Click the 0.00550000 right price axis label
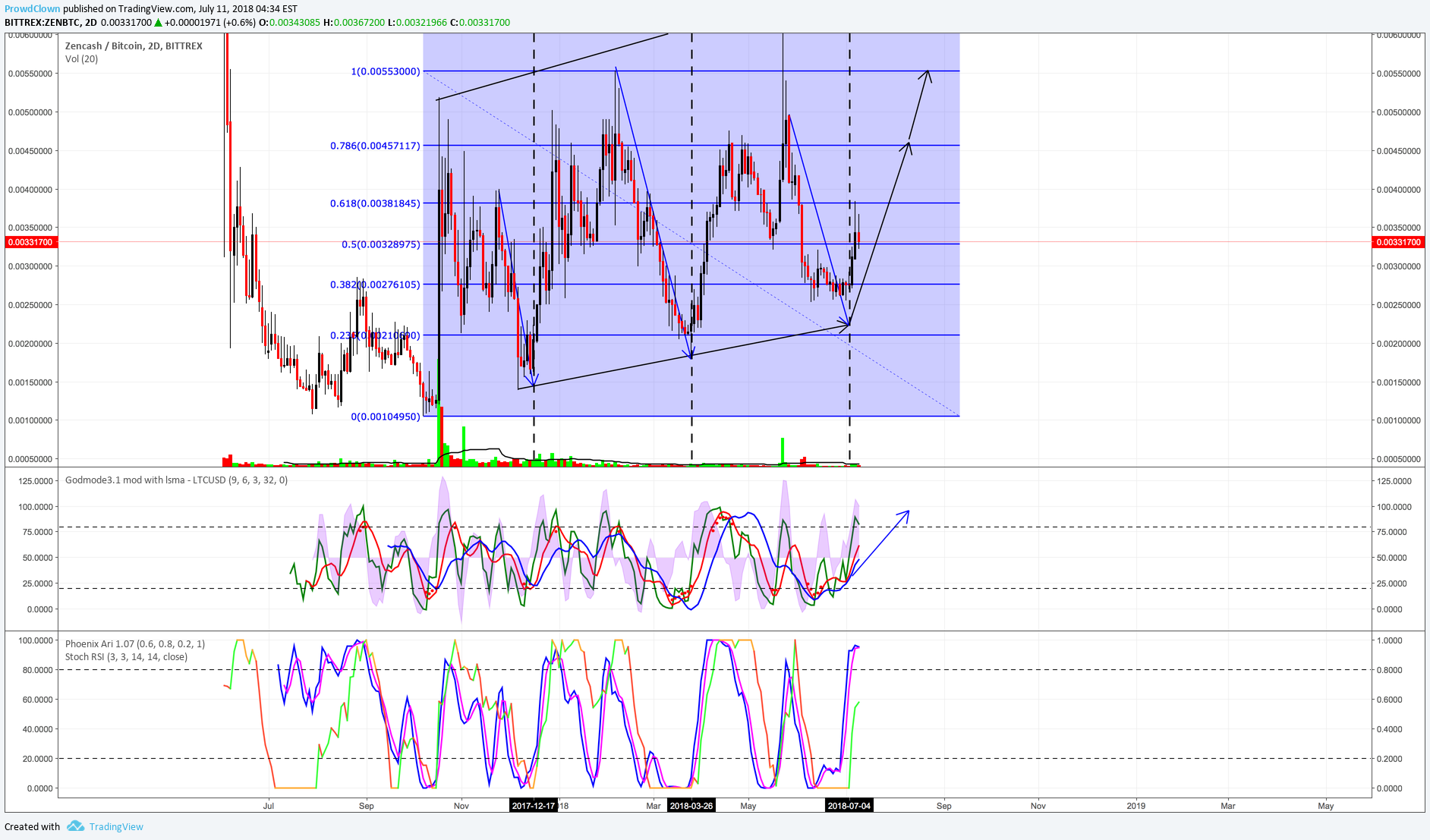This screenshot has width=1430, height=840. 1398,74
